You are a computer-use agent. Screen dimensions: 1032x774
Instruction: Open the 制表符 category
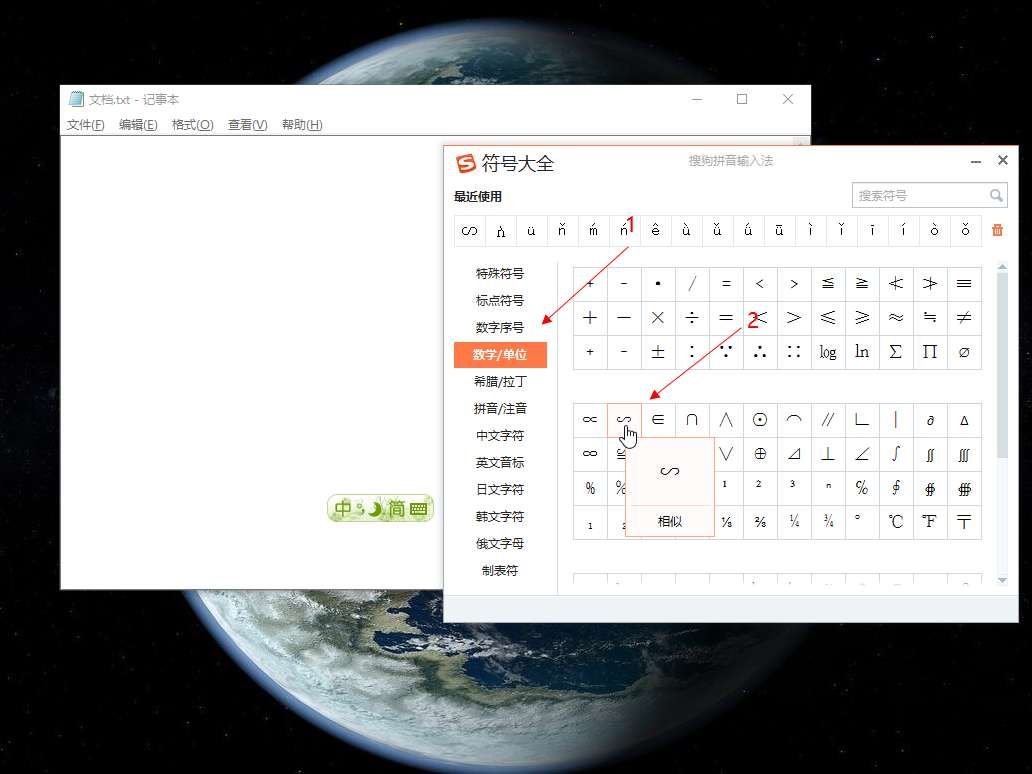click(500, 571)
